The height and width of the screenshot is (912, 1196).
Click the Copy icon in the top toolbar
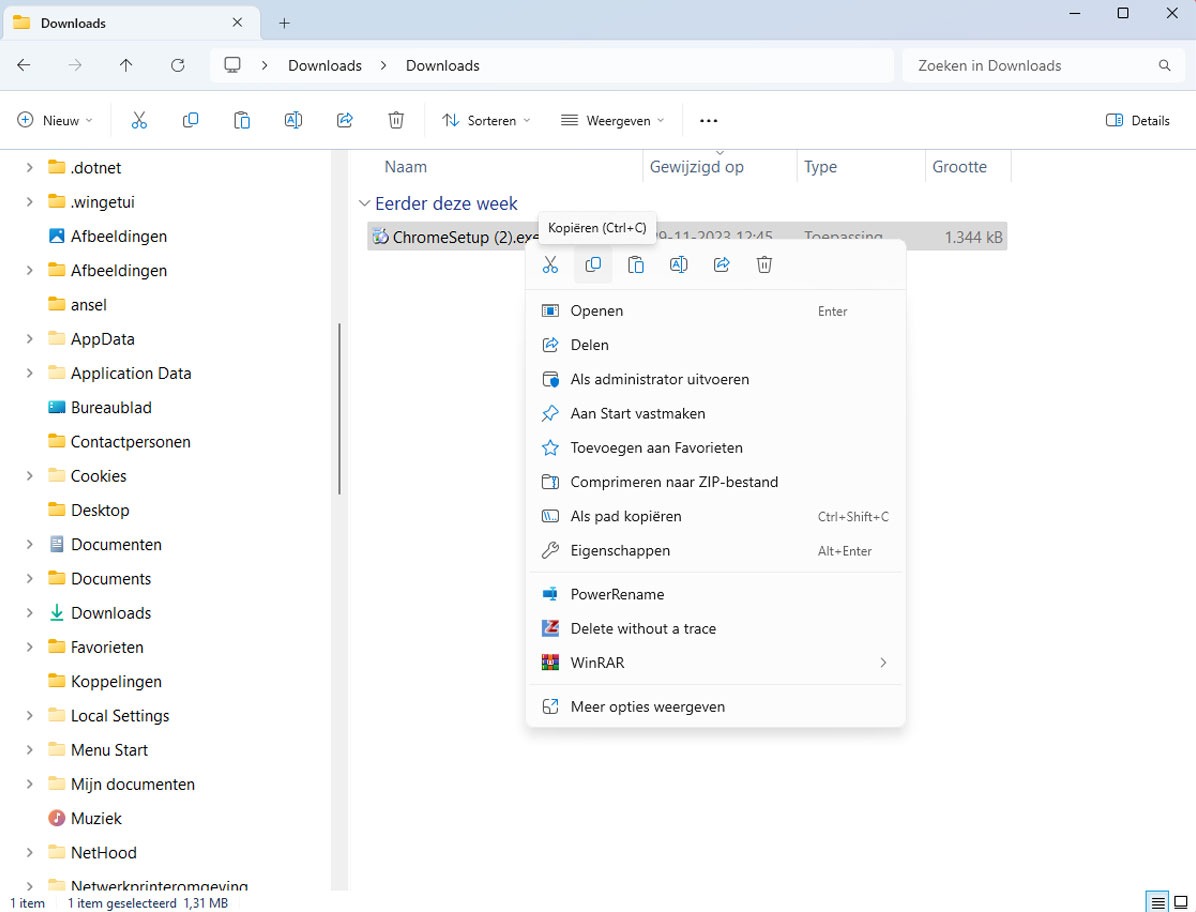coord(190,120)
